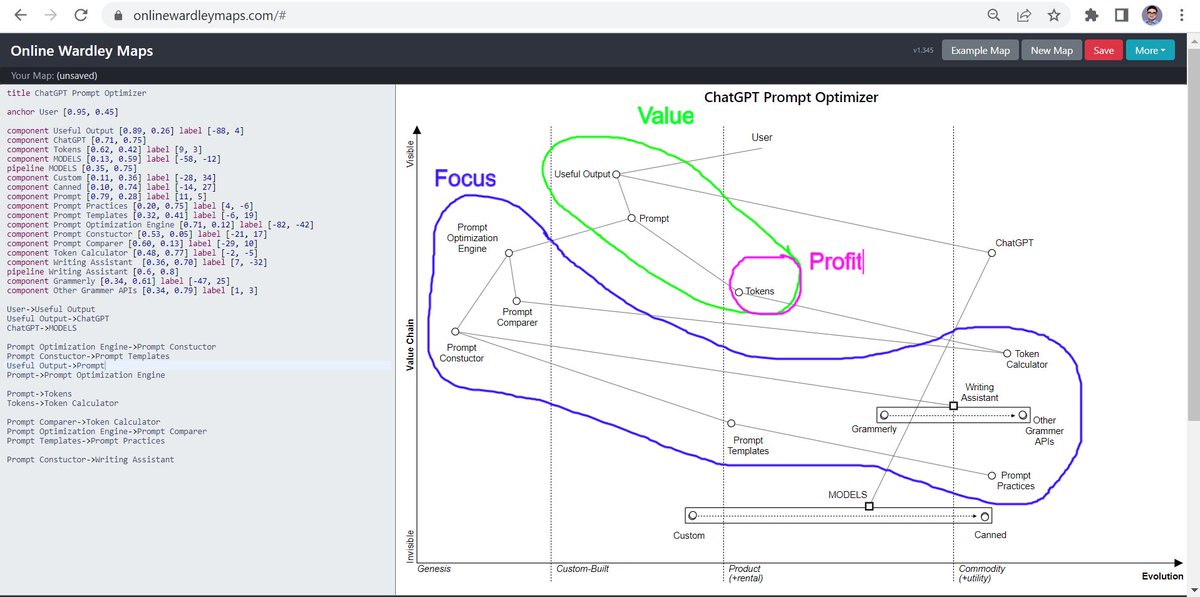
Task: Click the ChatGPT Prompt Optimizer map title
Action: [791, 98]
